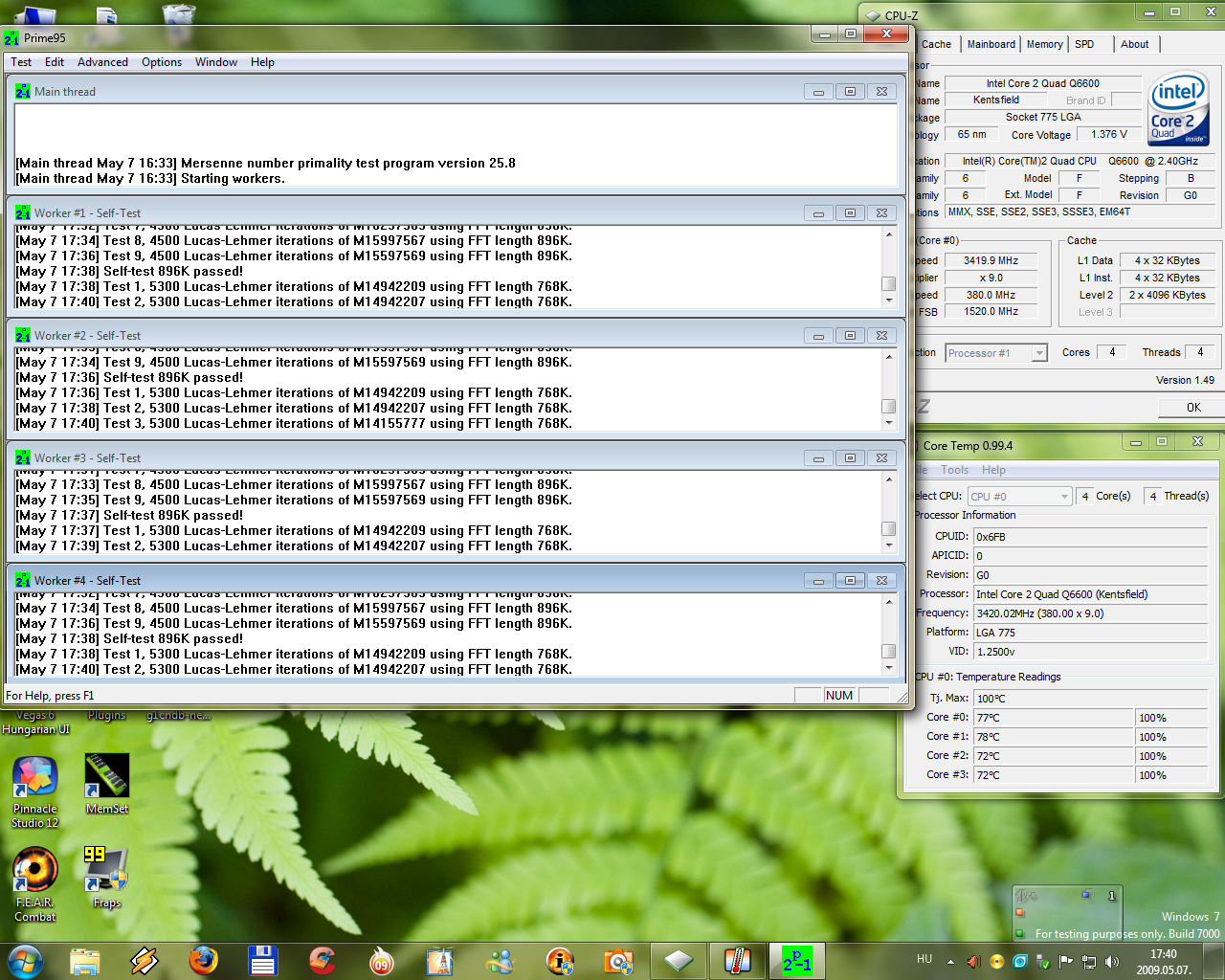Open the CPU #0 selector in Core Temp

tap(1019, 497)
